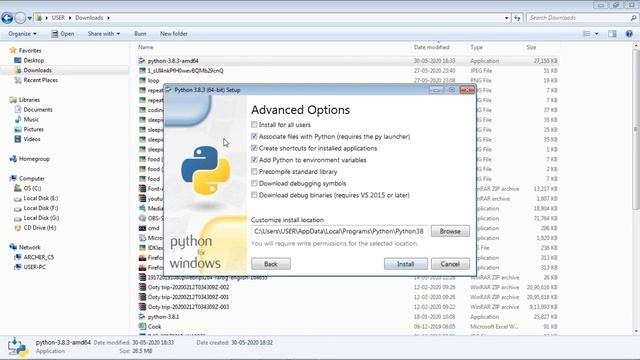Click the refresh button near address bar
The height and width of the screenshot is (360, 640).
pos(517,18)
